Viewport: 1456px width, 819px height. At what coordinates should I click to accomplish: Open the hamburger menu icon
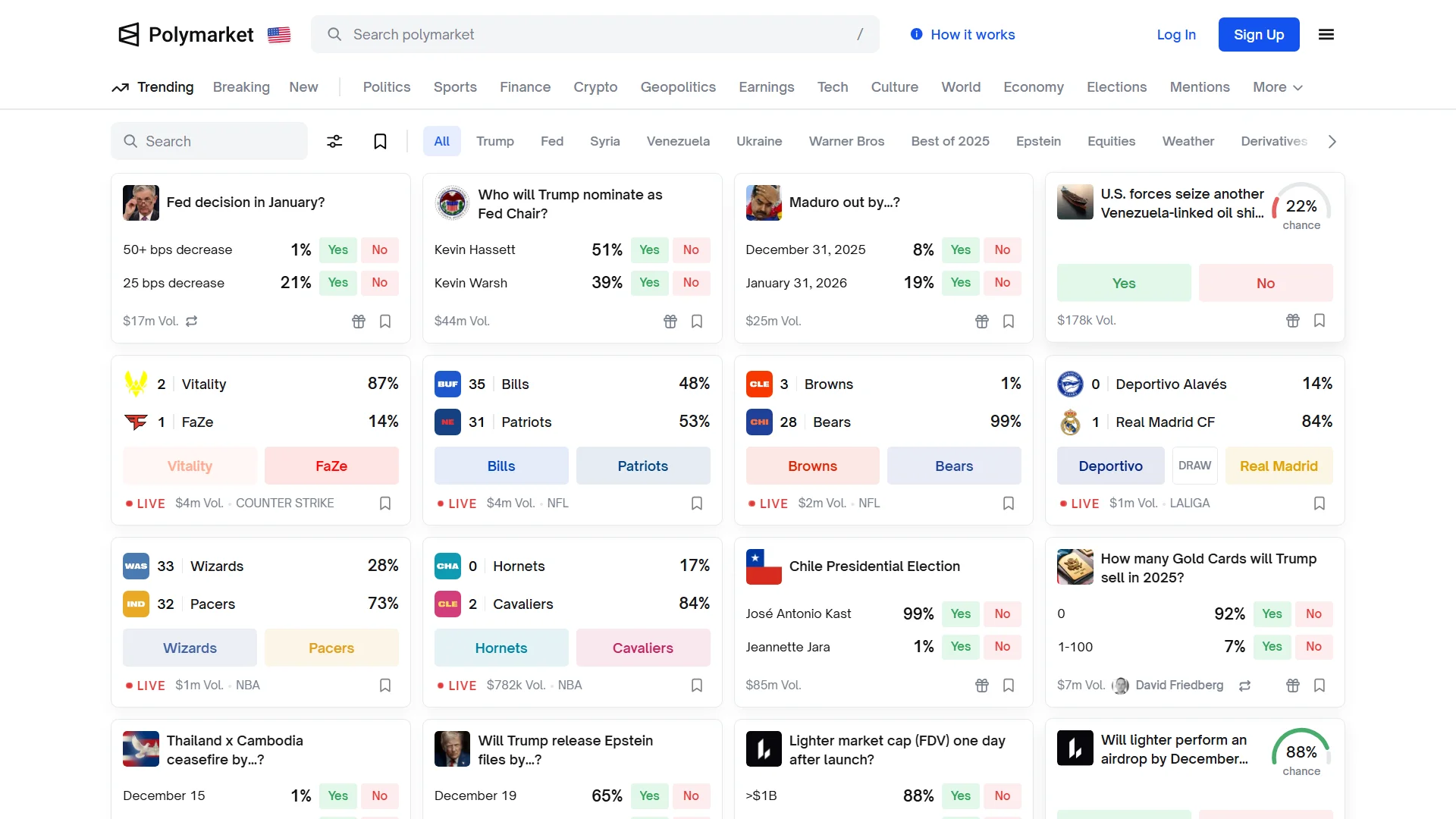pyautogui.click(x=1326, y=35)
